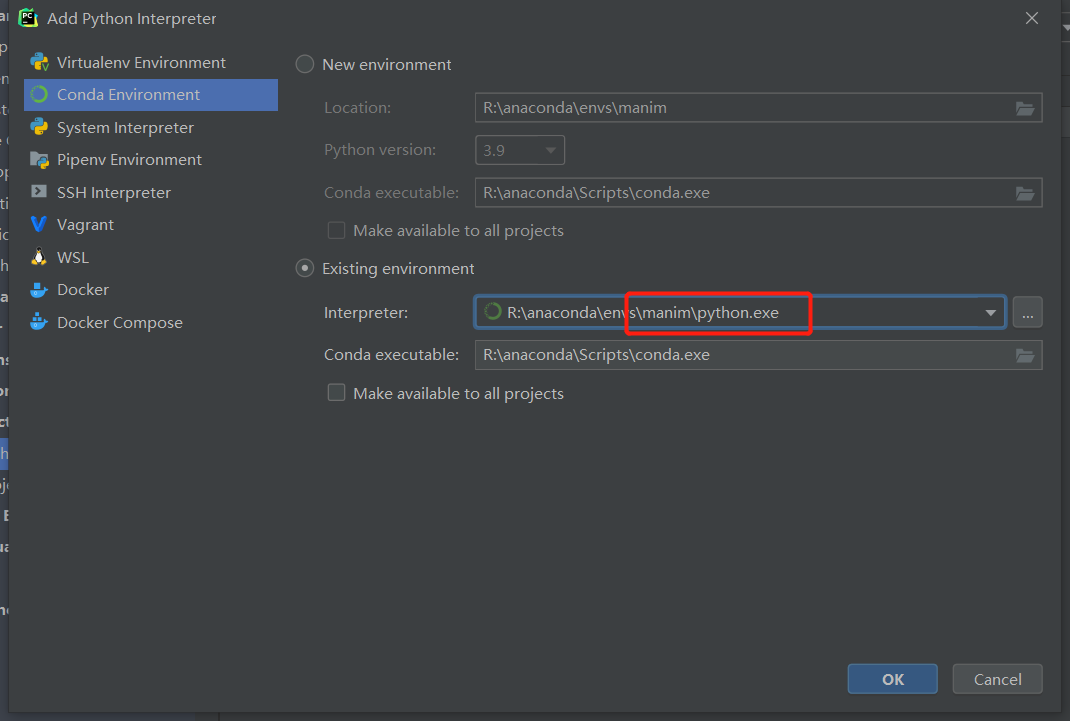Expand the Interpreter path dropdown arrow
The image size is (1070, 721).
coord(990,312)
